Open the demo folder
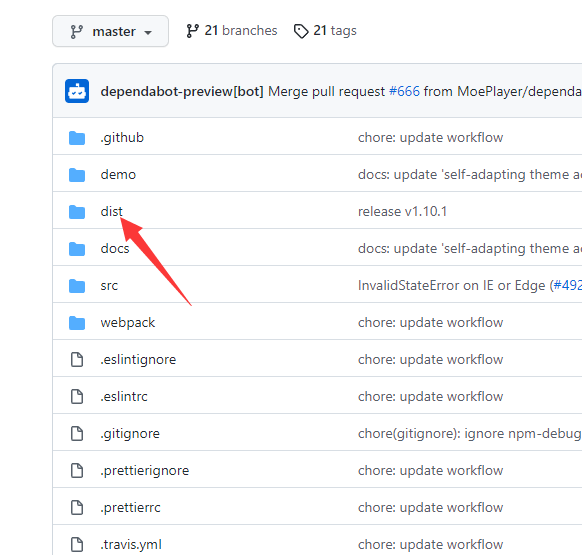Viewport: 582px width, 555px height. (x=118, y=174)
